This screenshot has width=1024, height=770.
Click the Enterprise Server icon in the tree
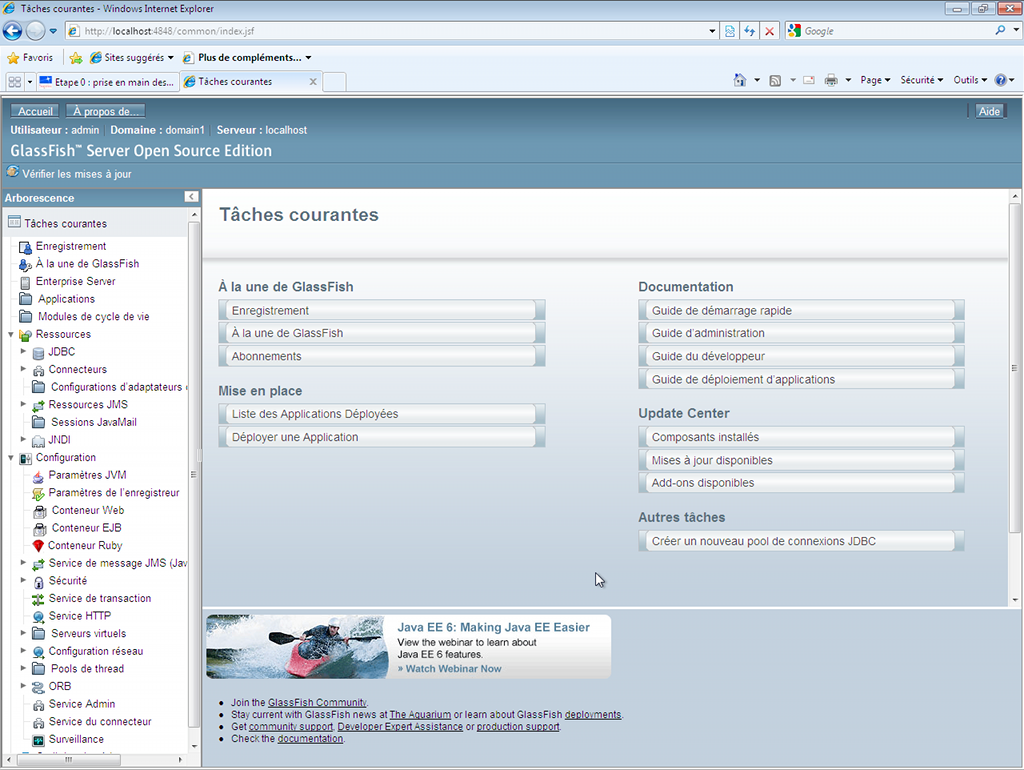25,282
